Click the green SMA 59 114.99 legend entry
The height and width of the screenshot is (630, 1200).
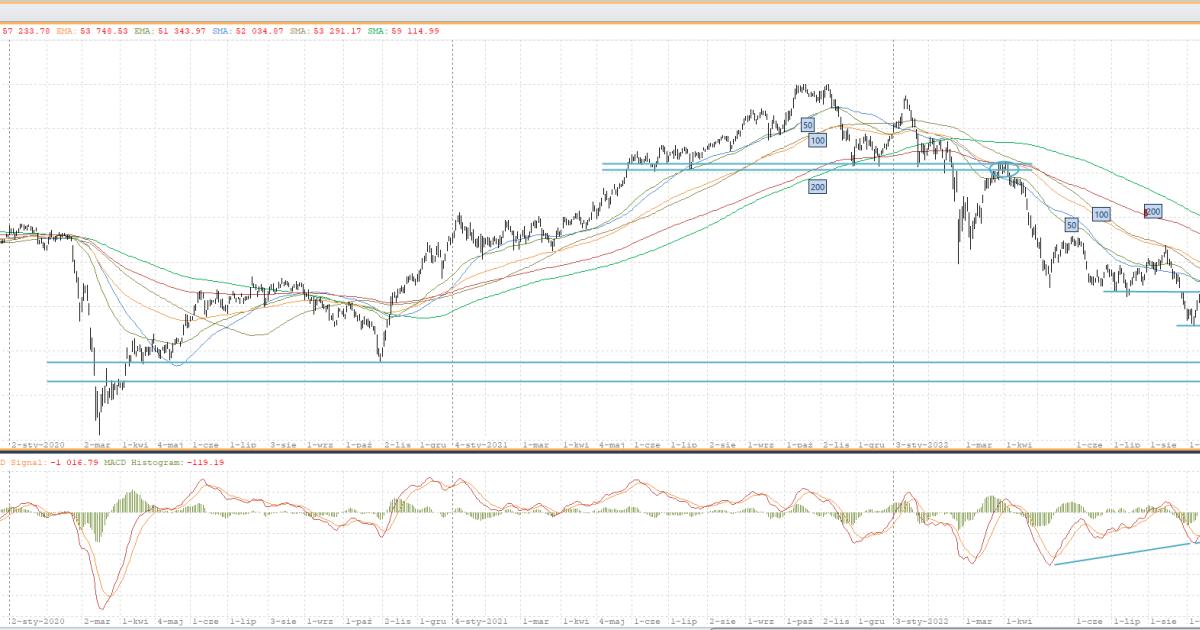tap(403, 31)
